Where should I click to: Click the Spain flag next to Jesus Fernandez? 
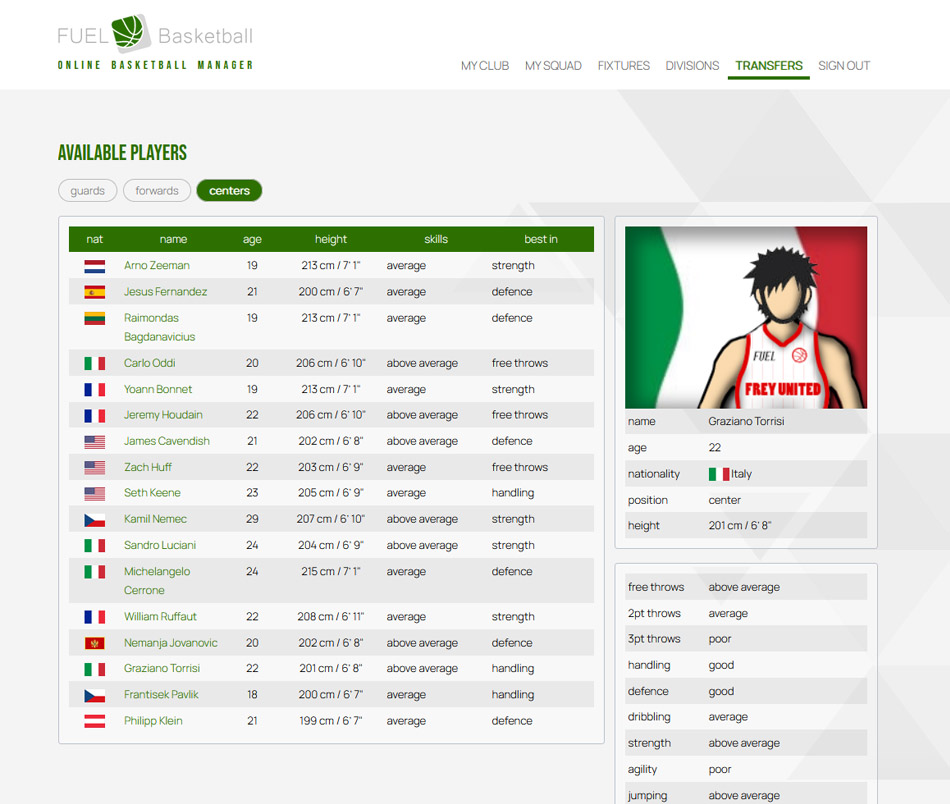[x=93, y=291]
